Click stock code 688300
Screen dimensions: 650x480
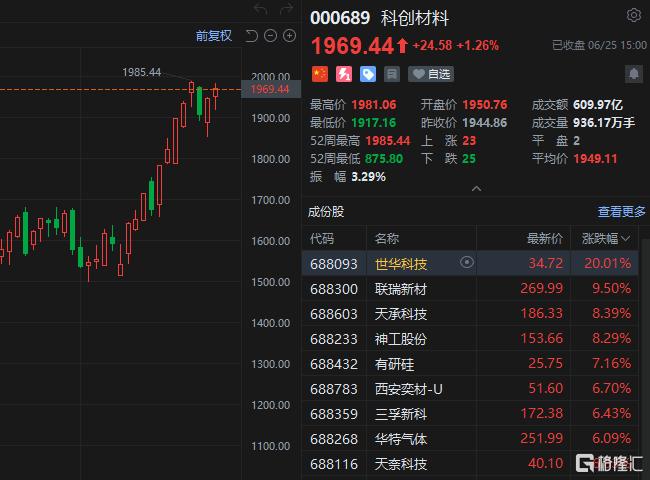pyautogui.click(x=334, y=289)
